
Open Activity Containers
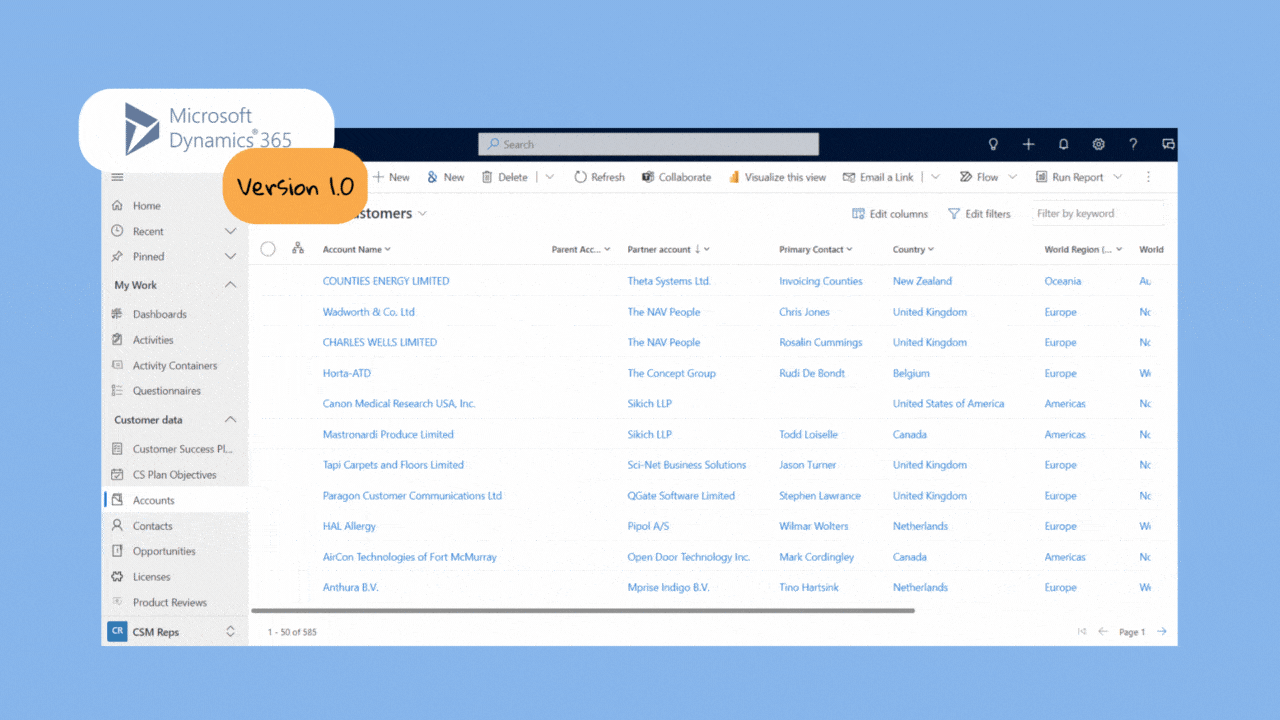[x=174, y=366]
